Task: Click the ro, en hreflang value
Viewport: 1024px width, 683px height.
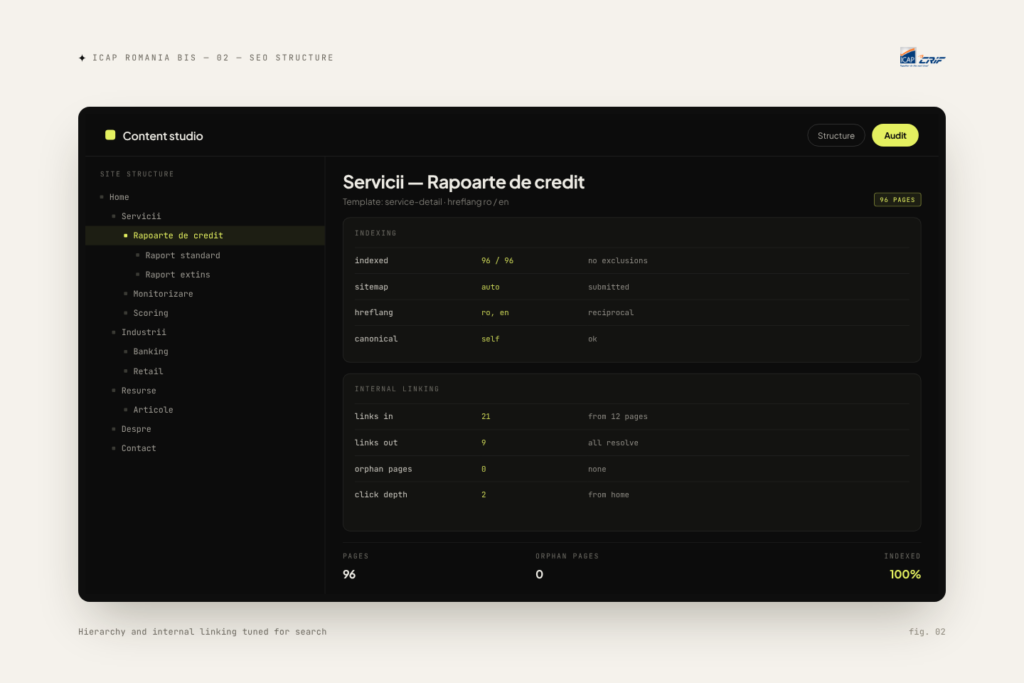Action: [x=494, y=313]
